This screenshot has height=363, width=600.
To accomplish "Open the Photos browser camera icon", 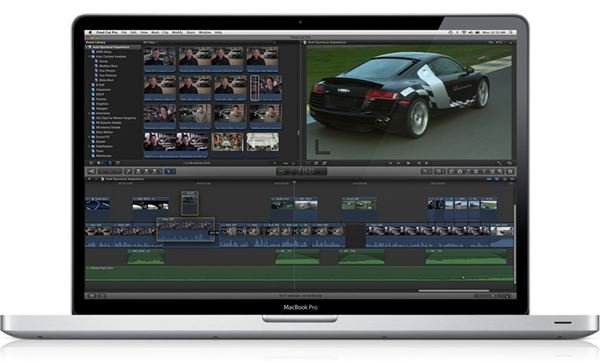I will 460,171.
